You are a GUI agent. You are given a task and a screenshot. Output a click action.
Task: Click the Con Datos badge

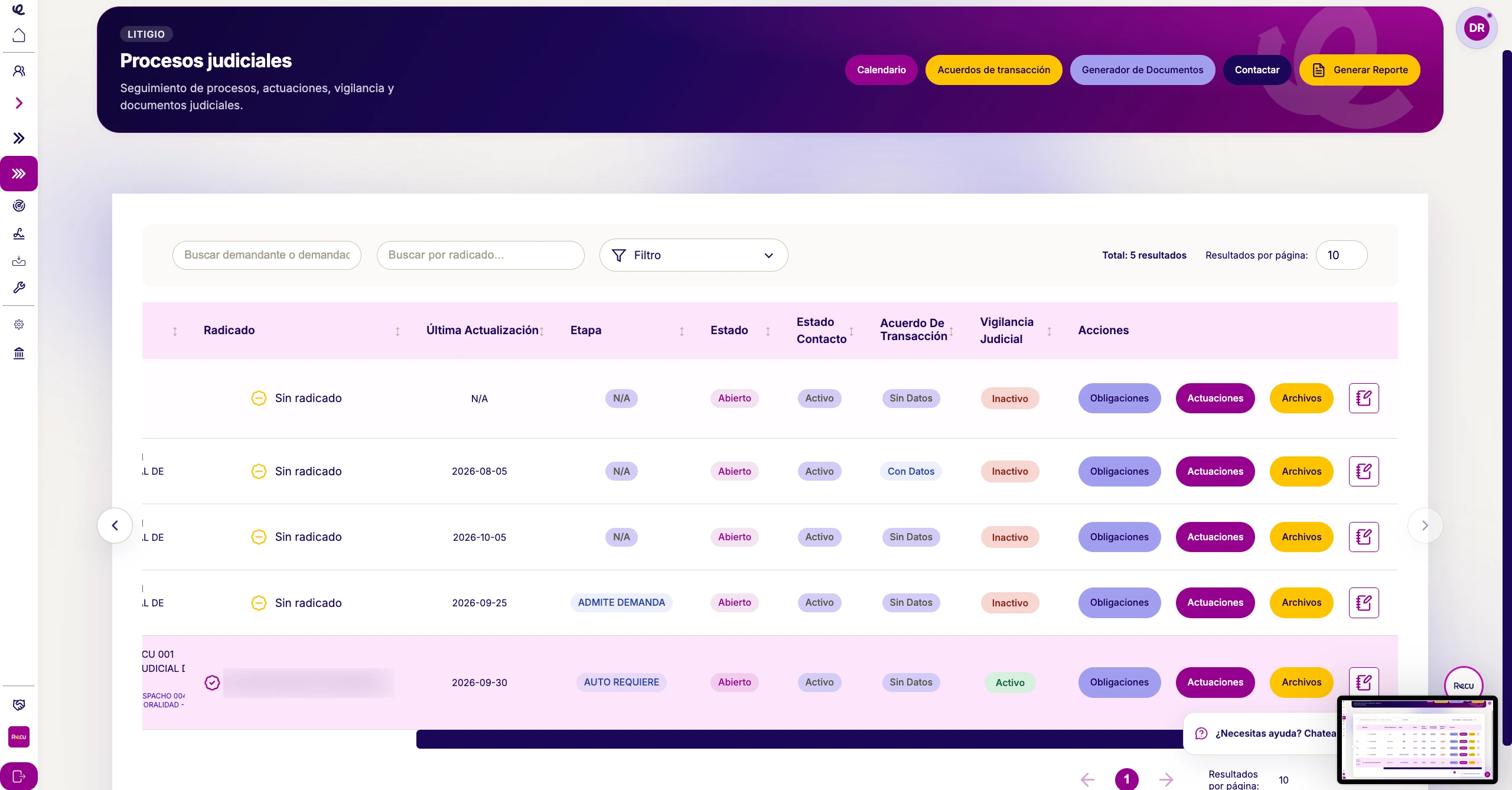click(911, 471)
